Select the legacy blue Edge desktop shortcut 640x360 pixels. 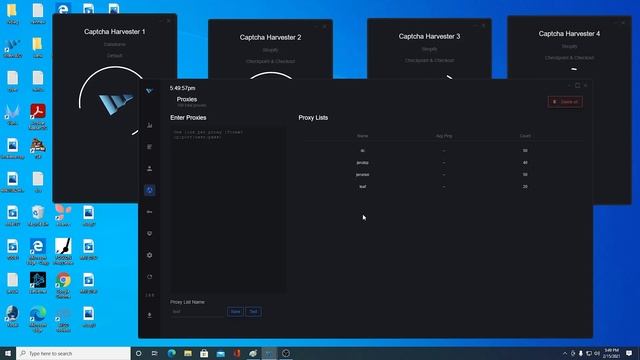tap(38, 252)
